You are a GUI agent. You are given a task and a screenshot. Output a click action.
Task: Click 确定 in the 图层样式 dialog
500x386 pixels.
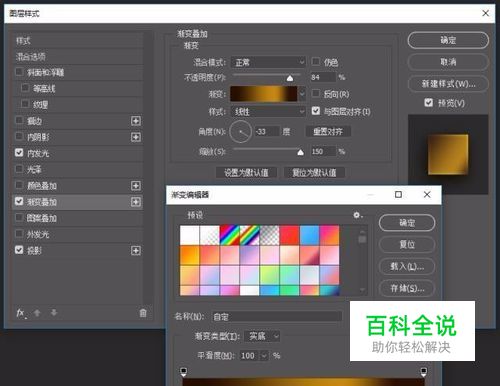point(448,40)
